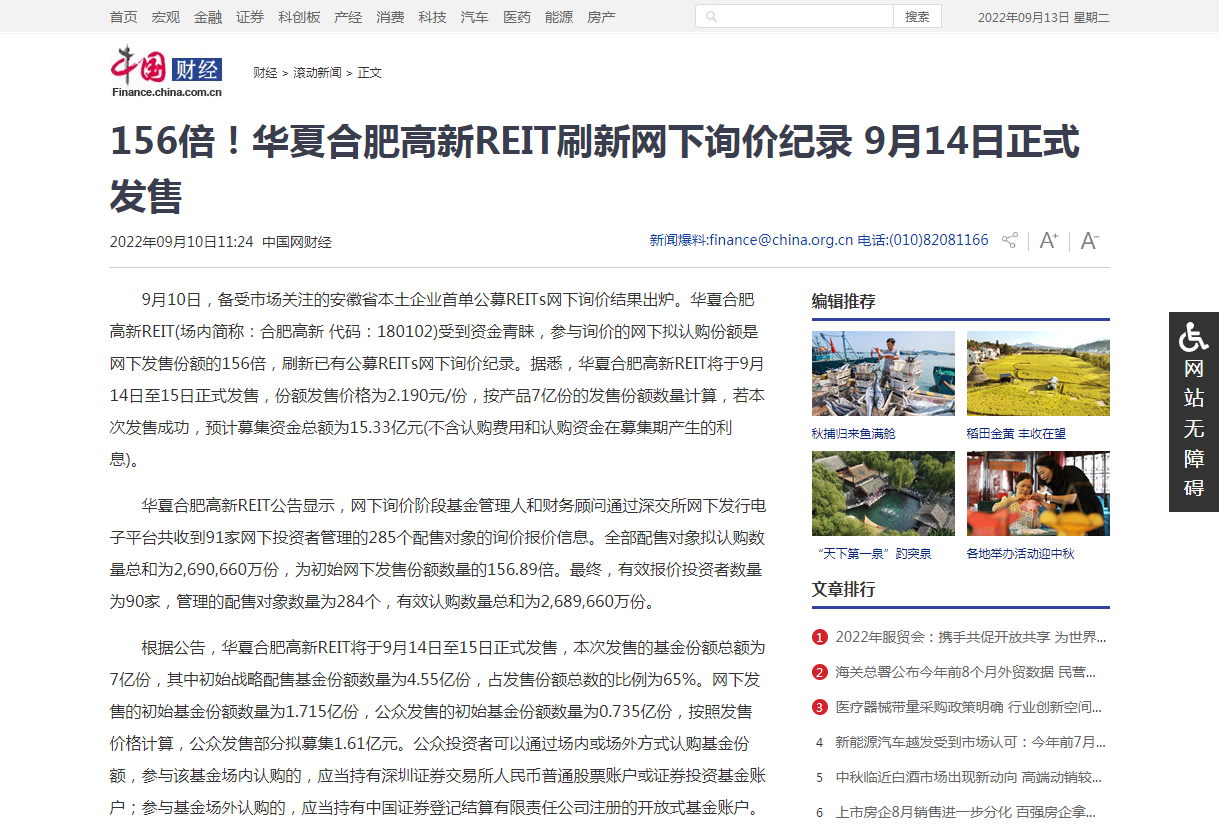Open the wheelchair accessibility icon panel
The image size is (1219, 824).
coord(1194,337)
